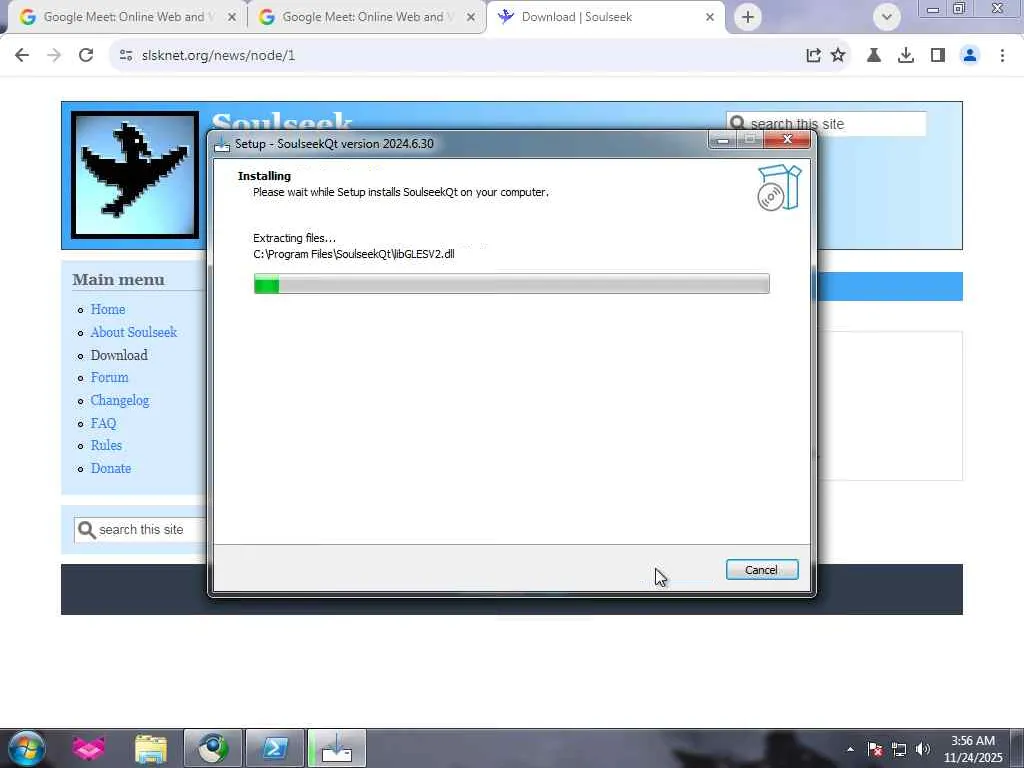
Task: Click the header search magnifier icon
Action: coord(737,123)
